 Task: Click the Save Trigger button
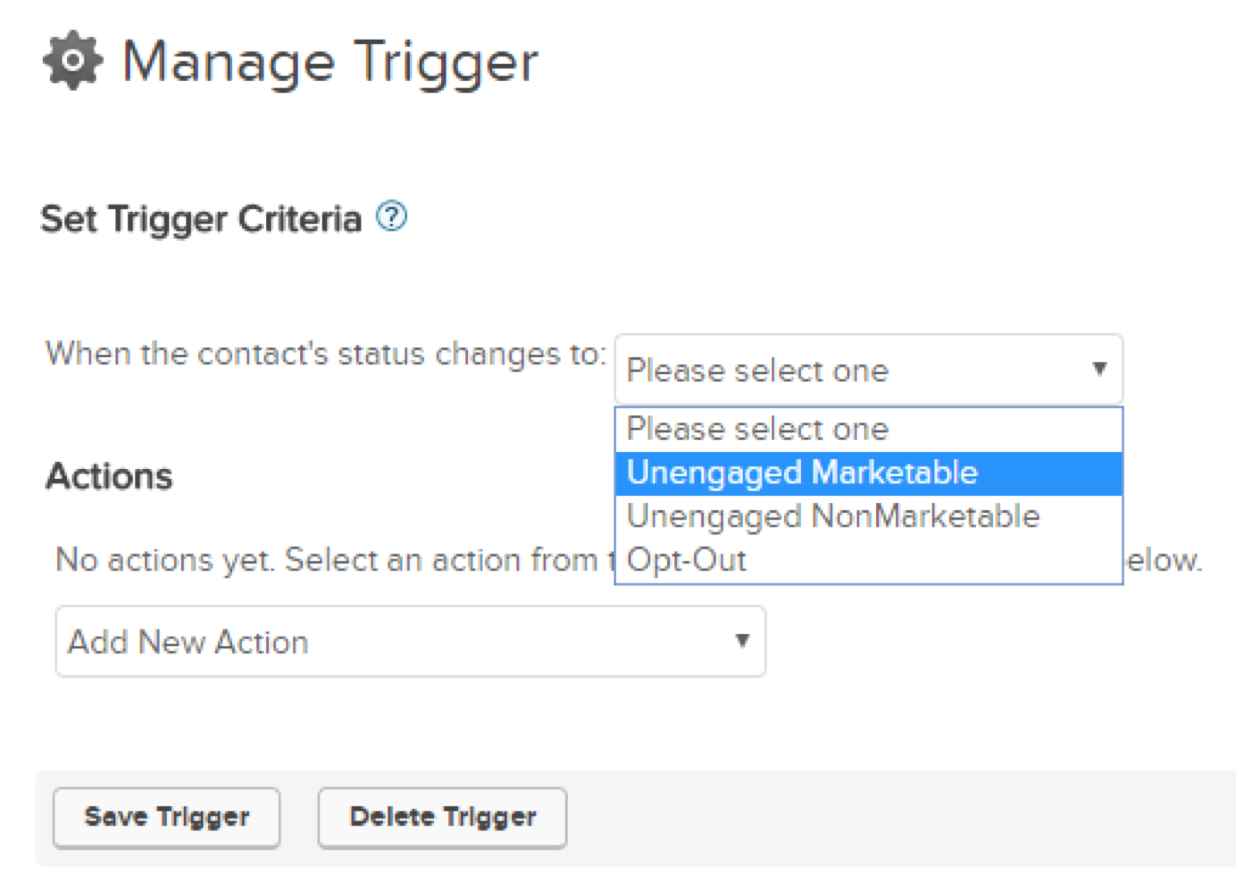click(x=167, y=817)
